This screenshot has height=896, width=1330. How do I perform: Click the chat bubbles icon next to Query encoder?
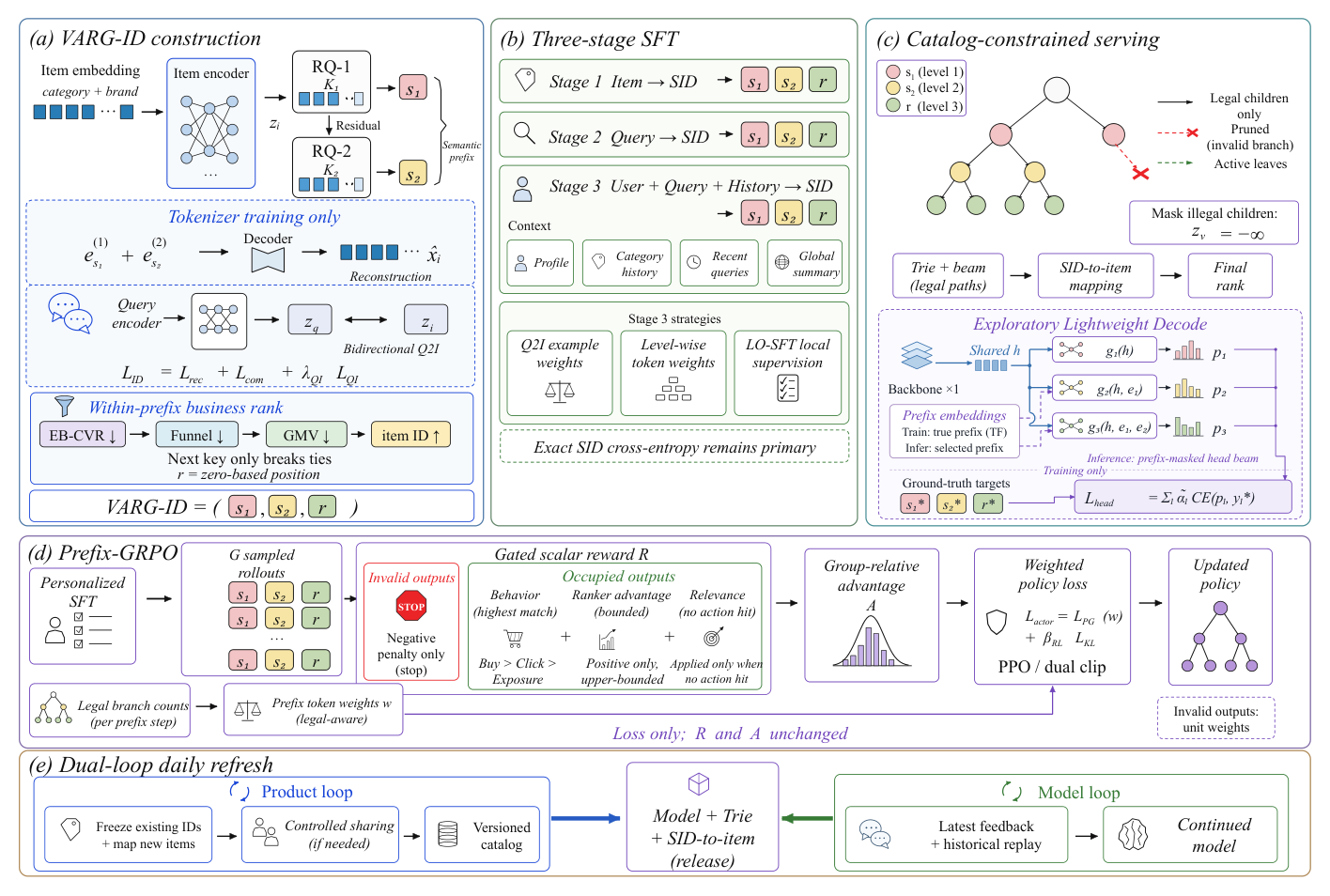[x=70, y=315]
